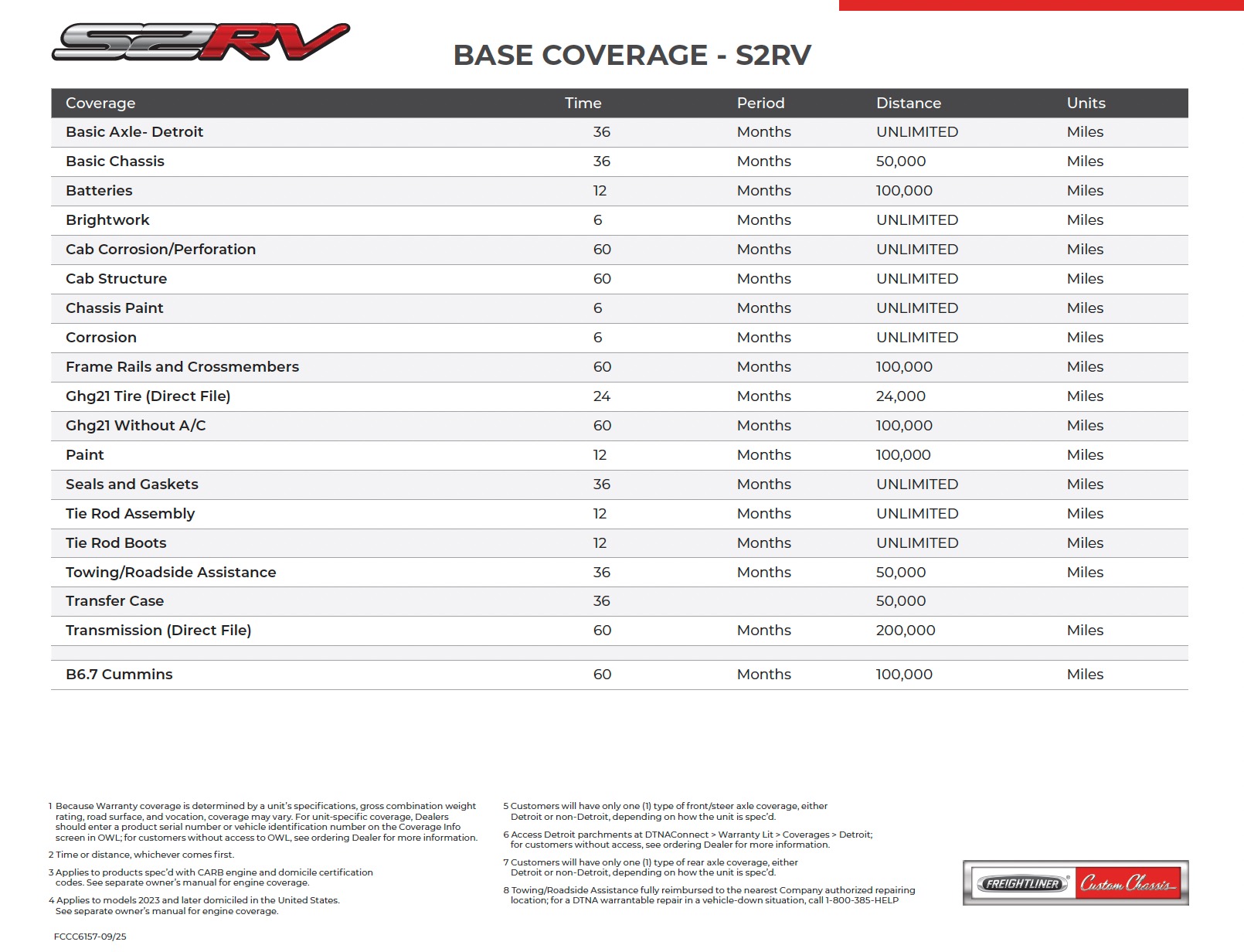Click Frame Rails and Crossmembers row label
The width and height of the screenshot is (1244, 952).
tap(182, 367)
